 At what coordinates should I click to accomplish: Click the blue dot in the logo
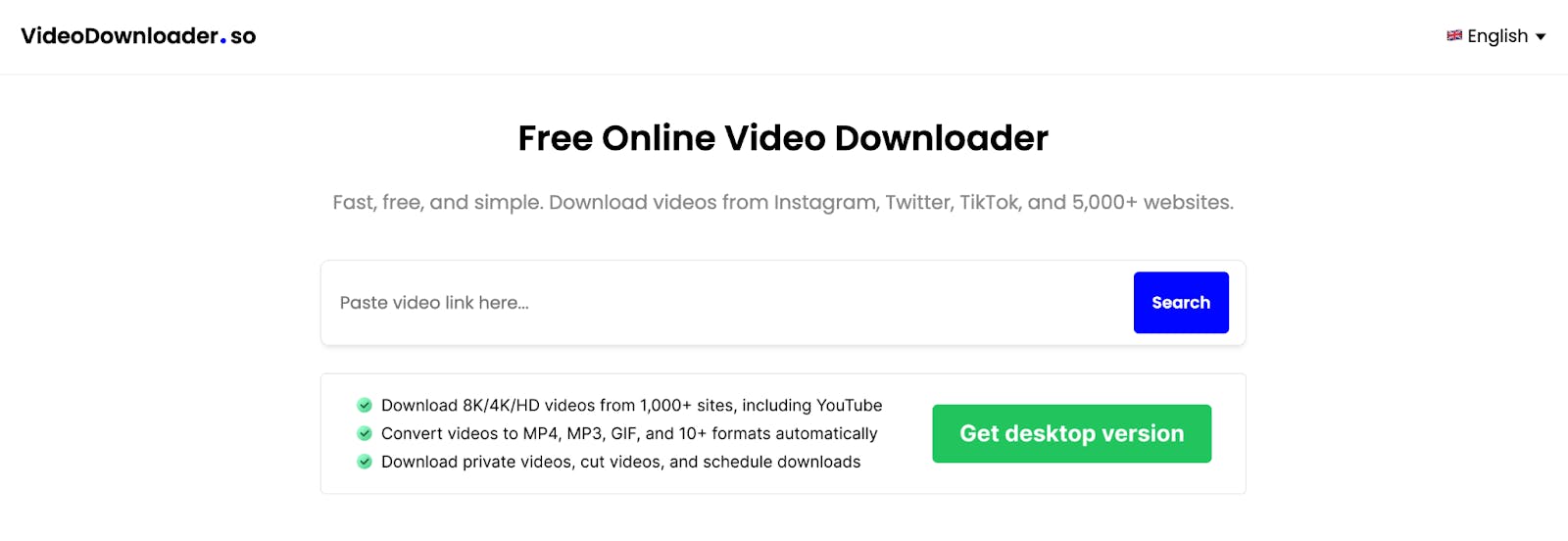[x=223, y=42]
